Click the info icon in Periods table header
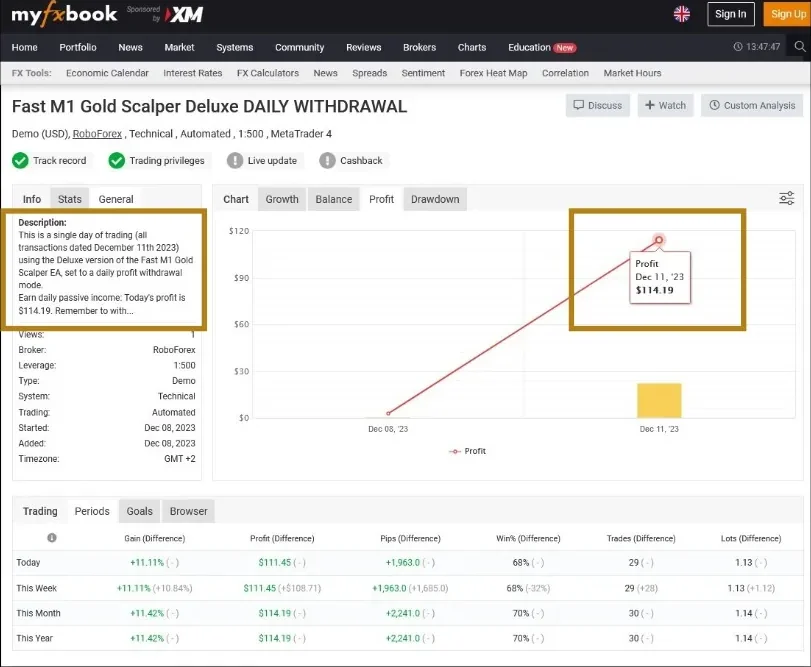 point(52,538)
